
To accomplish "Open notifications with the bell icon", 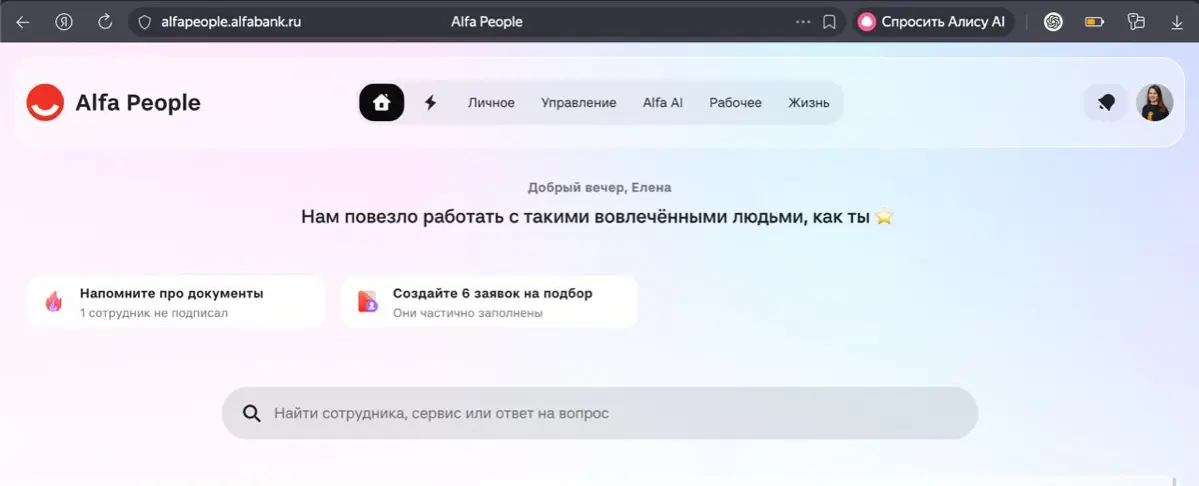I will (x=1106, y=102).
